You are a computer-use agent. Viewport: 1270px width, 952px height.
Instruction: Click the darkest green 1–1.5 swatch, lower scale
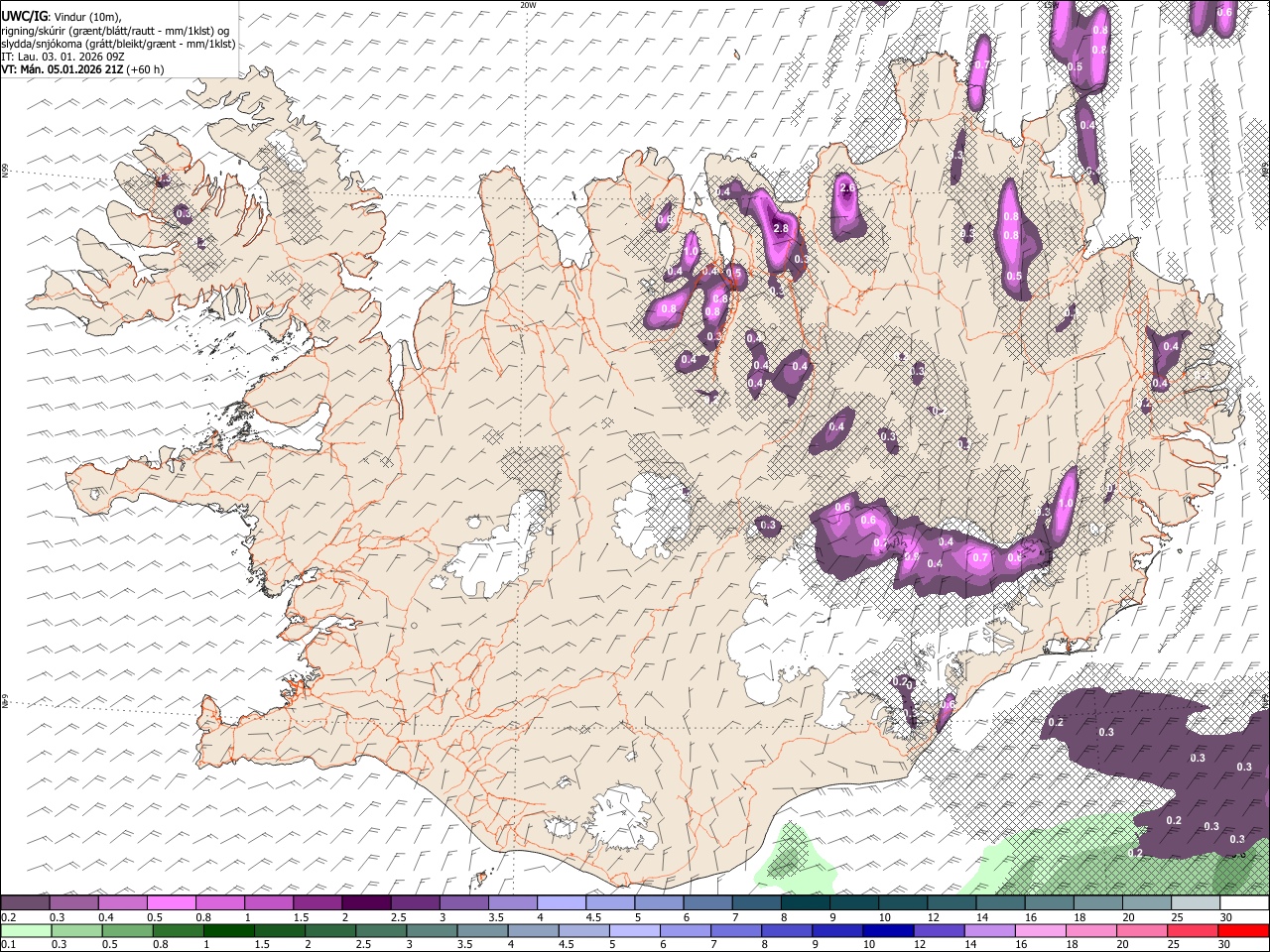click(x=229, y=930)
